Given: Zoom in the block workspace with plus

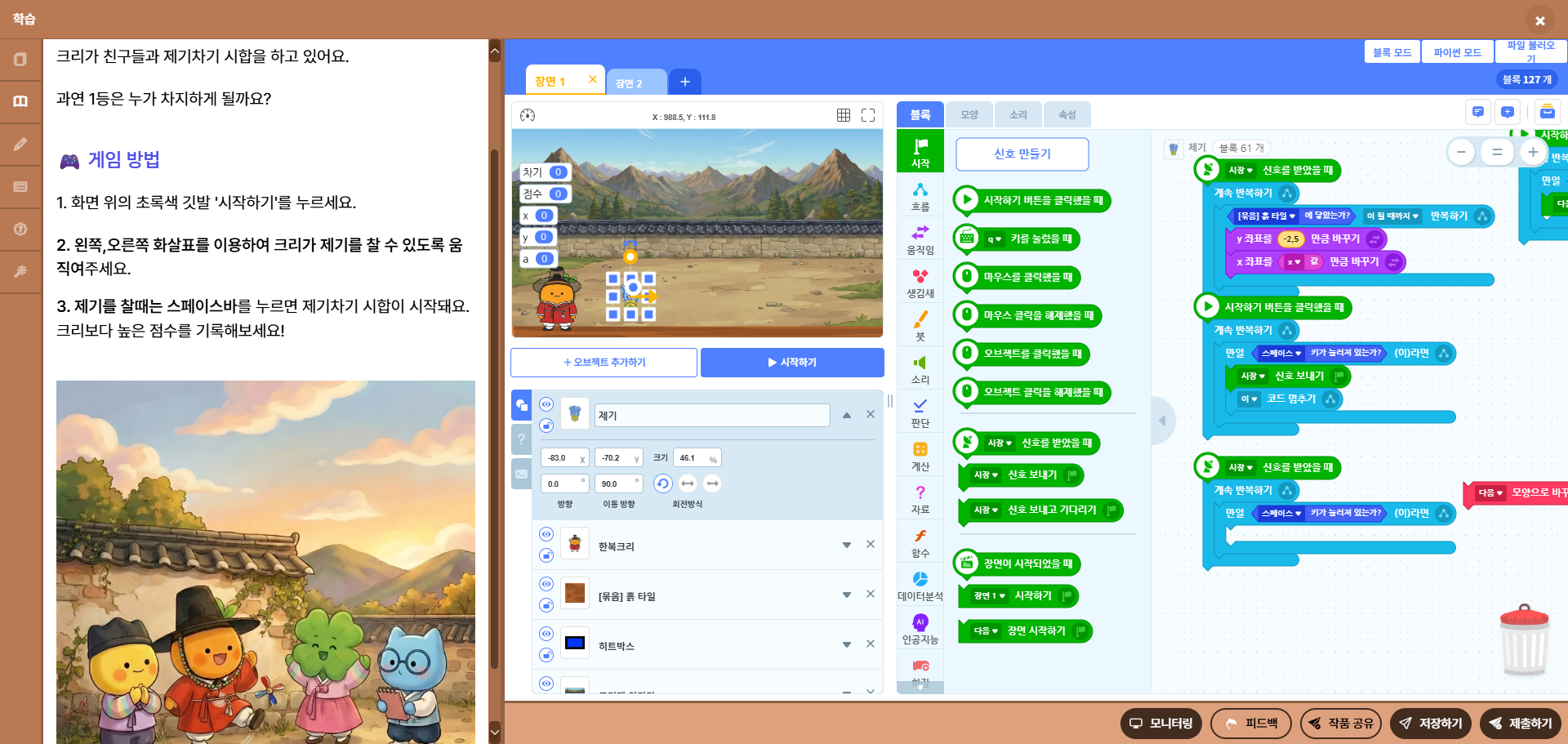Looking at the screenshot, I should 1533,152.
